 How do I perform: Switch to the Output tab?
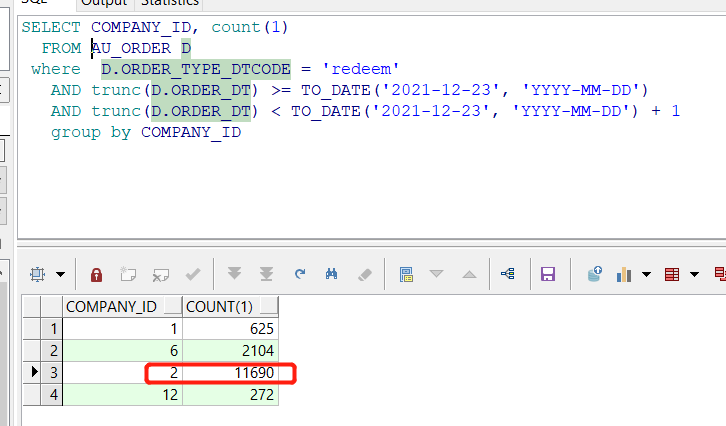pyautogui.click(x=104, y=3)
